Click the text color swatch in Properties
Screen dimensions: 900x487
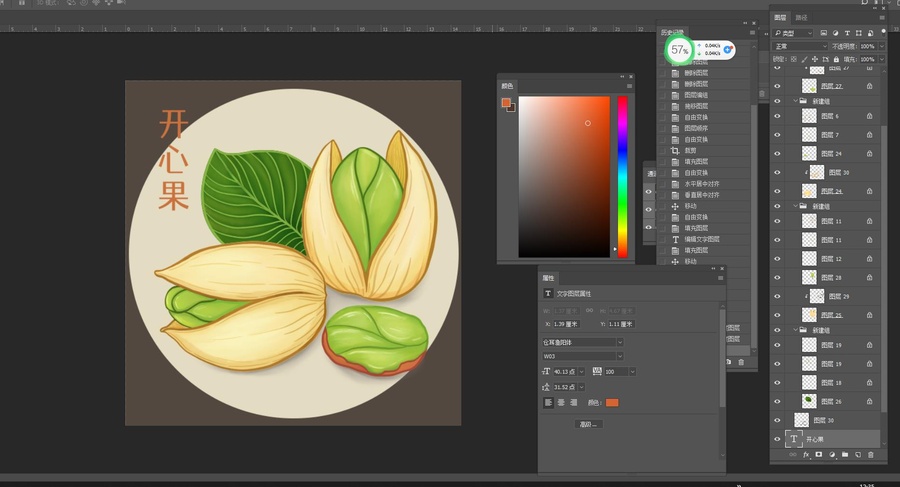[x=612, y=403]
